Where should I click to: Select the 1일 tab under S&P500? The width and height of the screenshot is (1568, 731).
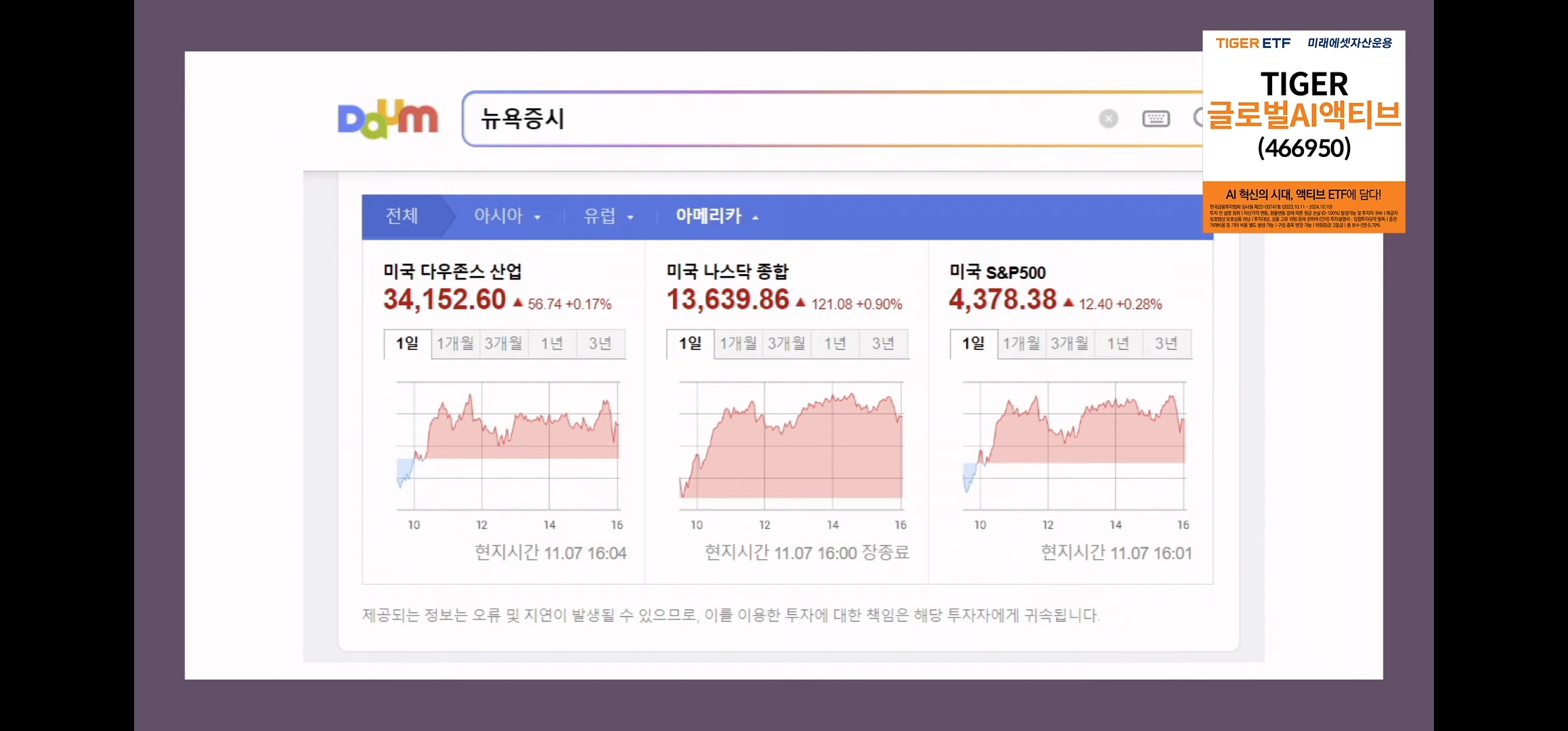973,344
